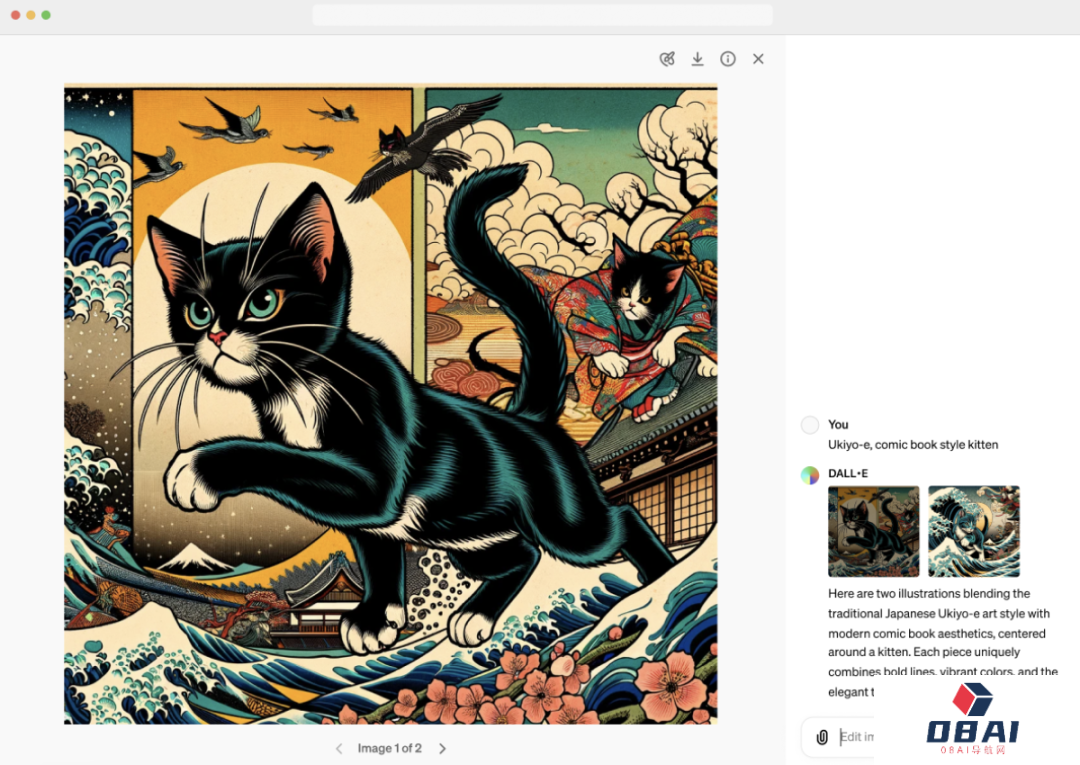Click the prompt text Ukiyo-e comic book style kitten
Viewport: 1080px width, 765px height.
click(913, 445)
